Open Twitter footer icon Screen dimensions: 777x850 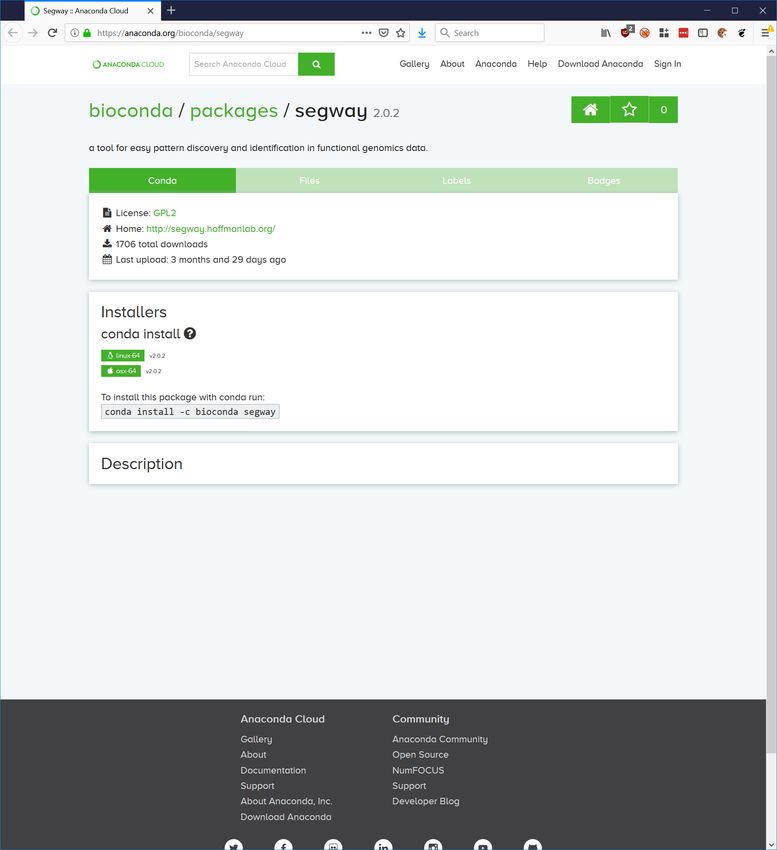(x=234, y=845)
